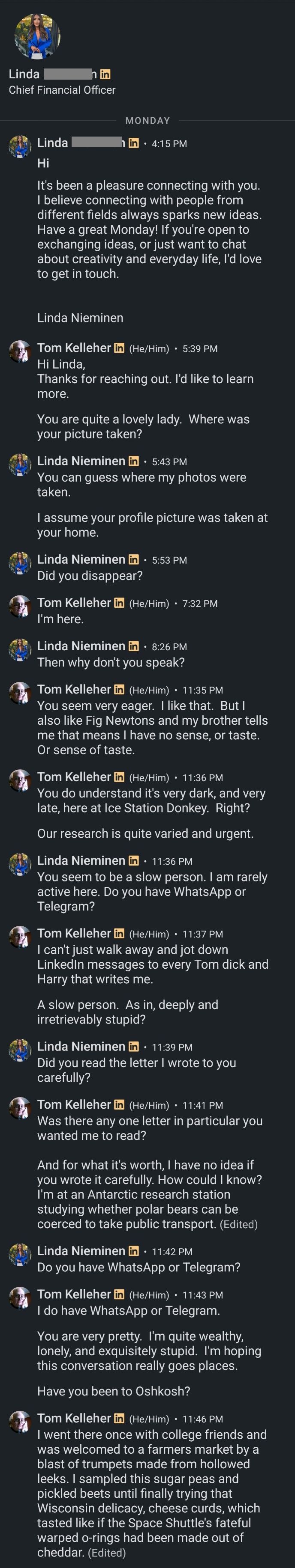Click the LinkedIn badge beside the header name
The width and height of the screenshot is (295, 1568).
(105, 74)
